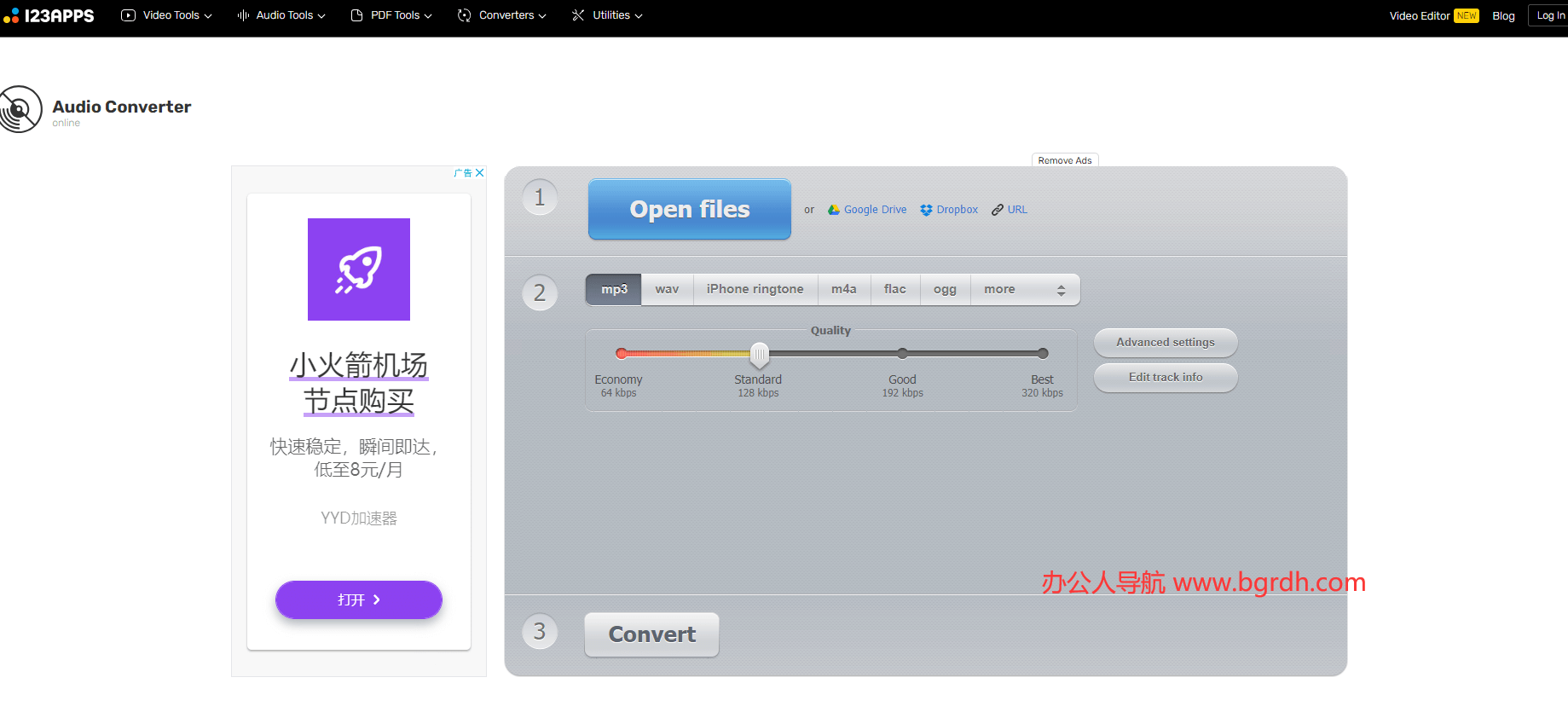
Task: Expand the Video Tools menu chevron
Action: tap(208, 16)
